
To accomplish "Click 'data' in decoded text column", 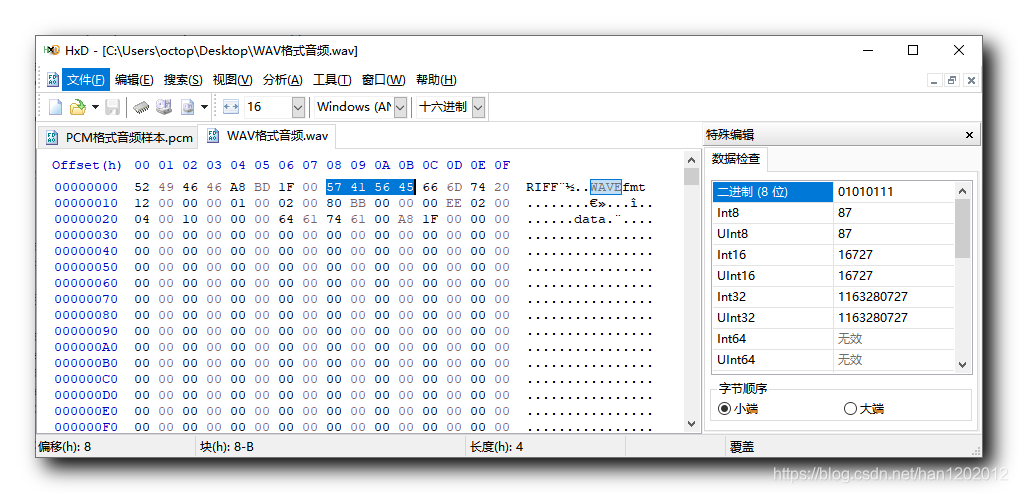I will point(590,220).
